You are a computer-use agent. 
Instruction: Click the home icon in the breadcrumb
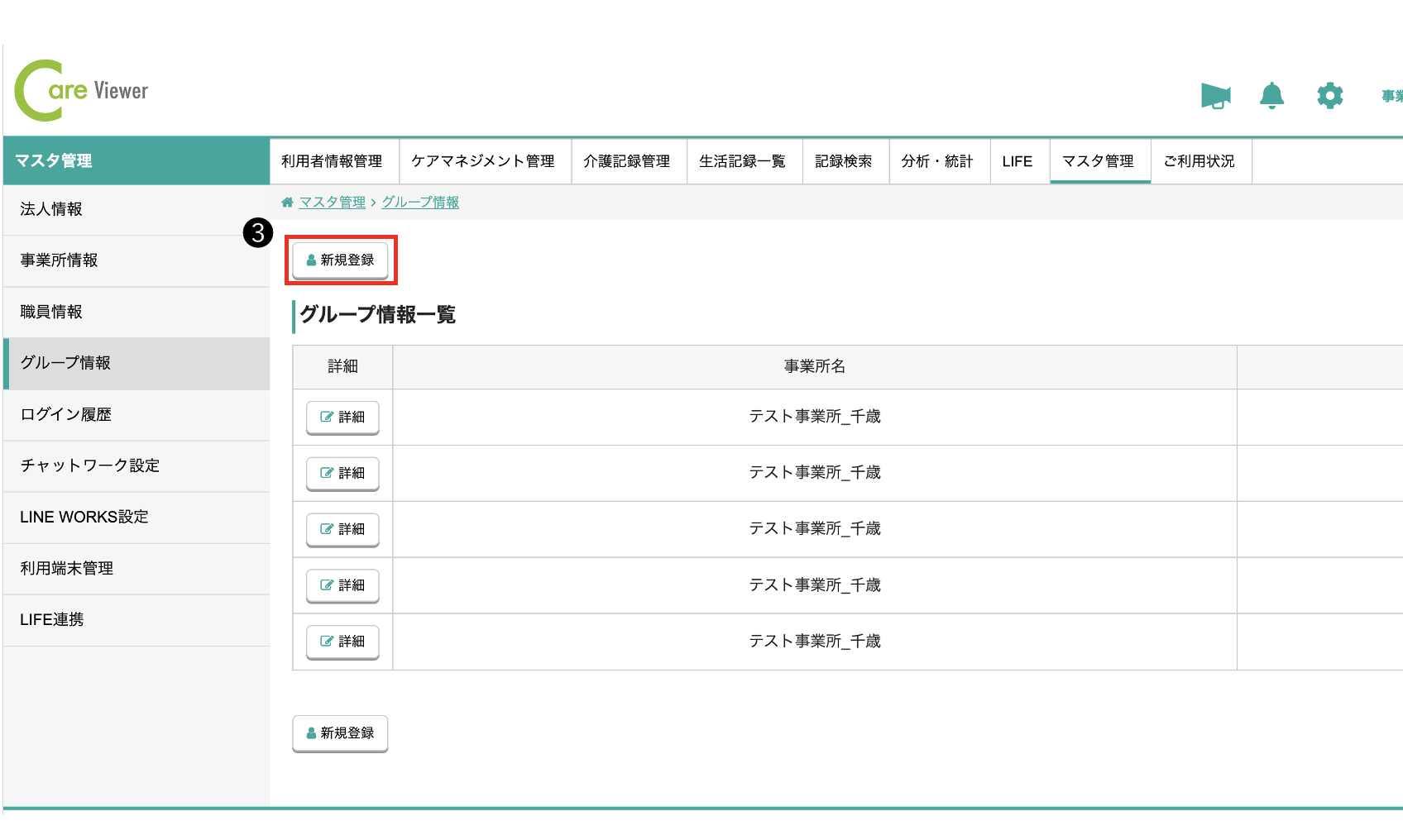[x=287, y=202]
